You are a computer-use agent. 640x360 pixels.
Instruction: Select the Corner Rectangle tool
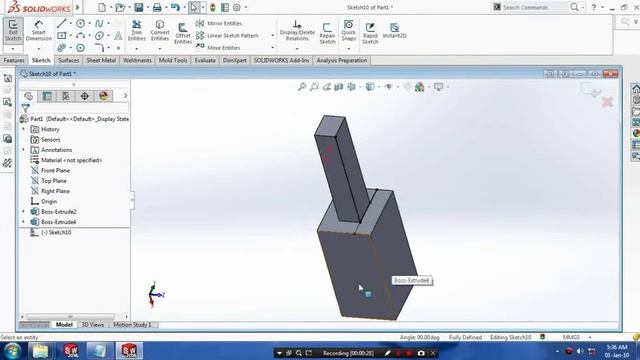coord(62,36)
